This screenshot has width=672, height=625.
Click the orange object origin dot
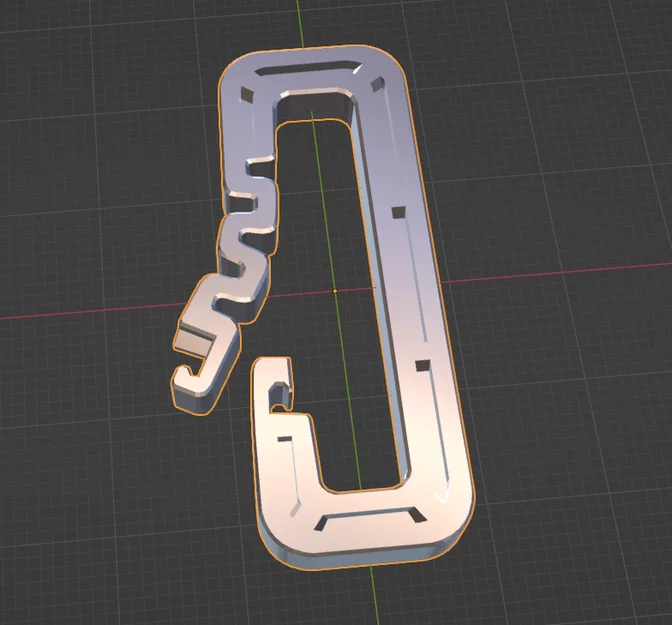click(335, 291)
